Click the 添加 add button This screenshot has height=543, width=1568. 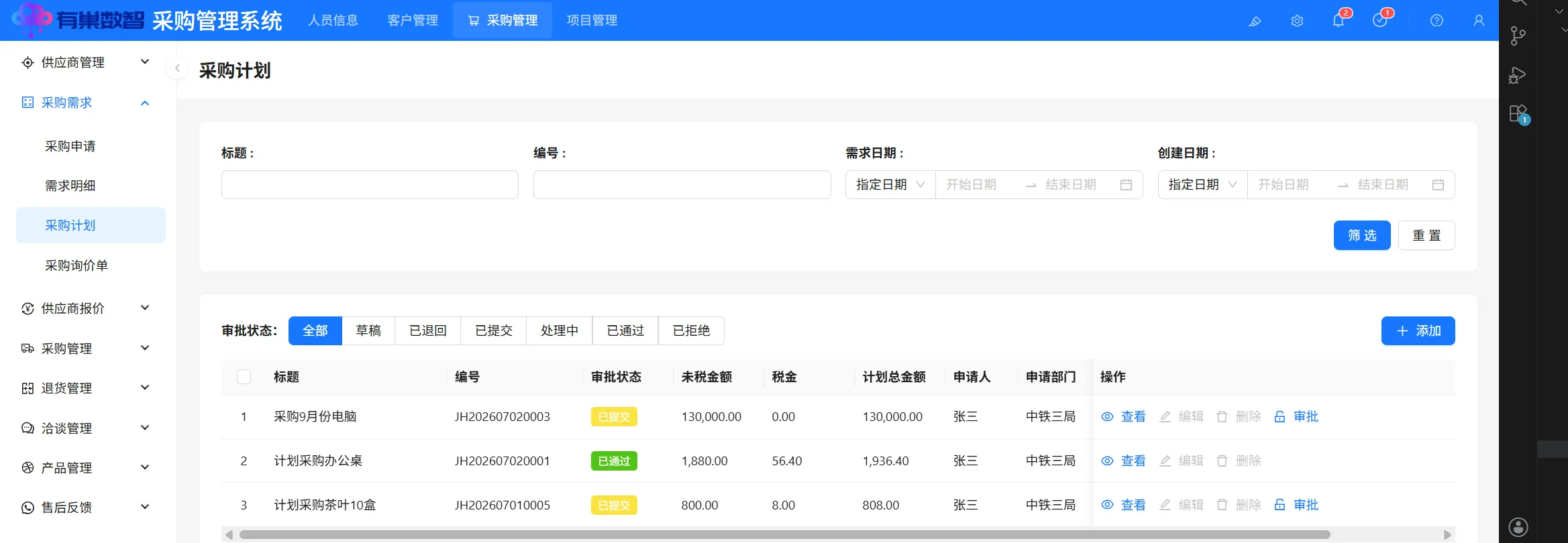tap(1418, 331)
